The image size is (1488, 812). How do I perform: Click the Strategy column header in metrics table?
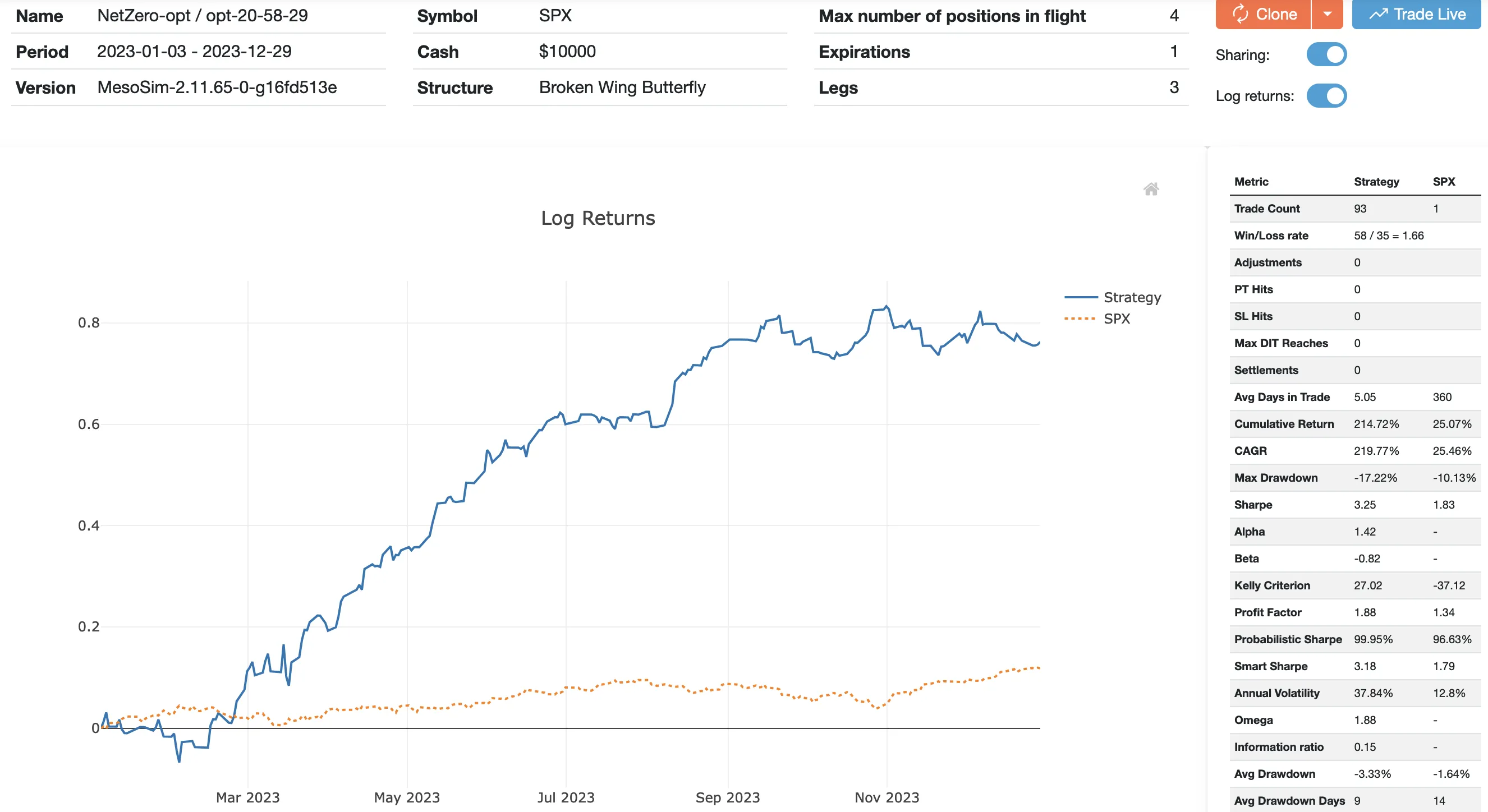1376,182
